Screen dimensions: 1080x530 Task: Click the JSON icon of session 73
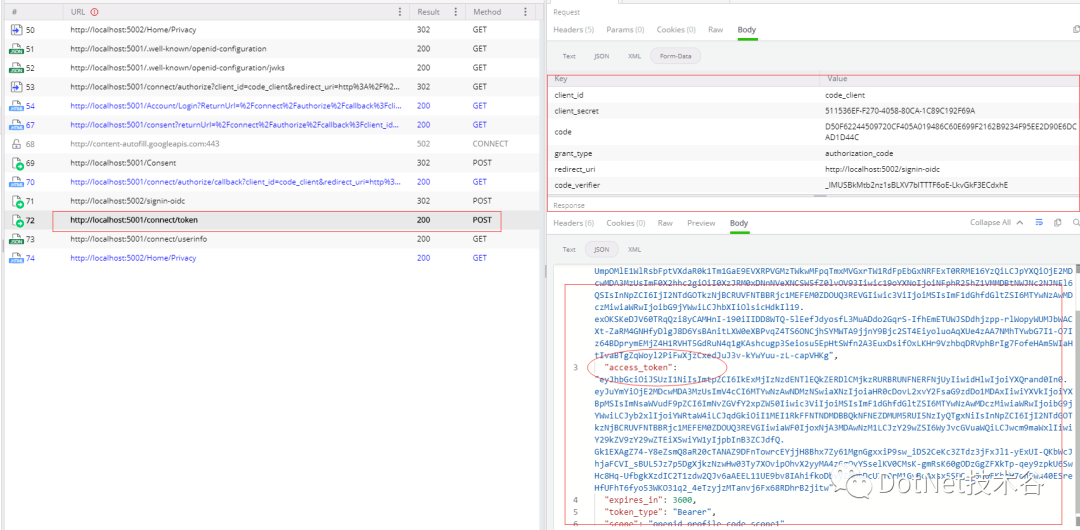pyautogui.click(x=16, y=239)
